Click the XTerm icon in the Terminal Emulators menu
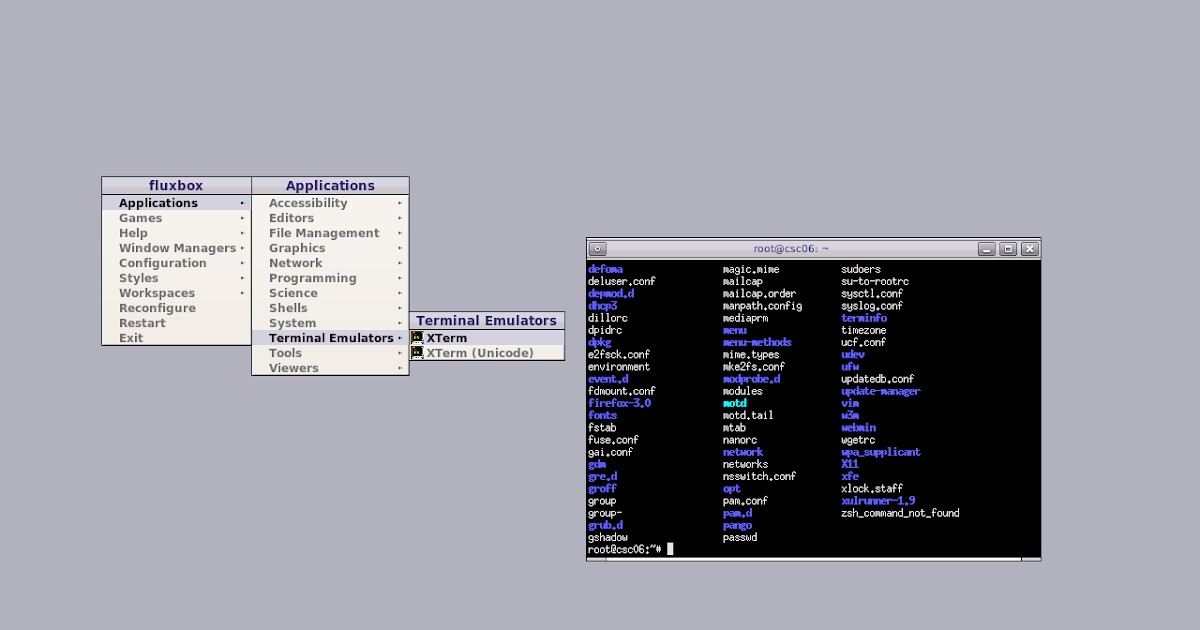Image resolution: width=1200 pixels, height=630 pixels. click(417, 338)
